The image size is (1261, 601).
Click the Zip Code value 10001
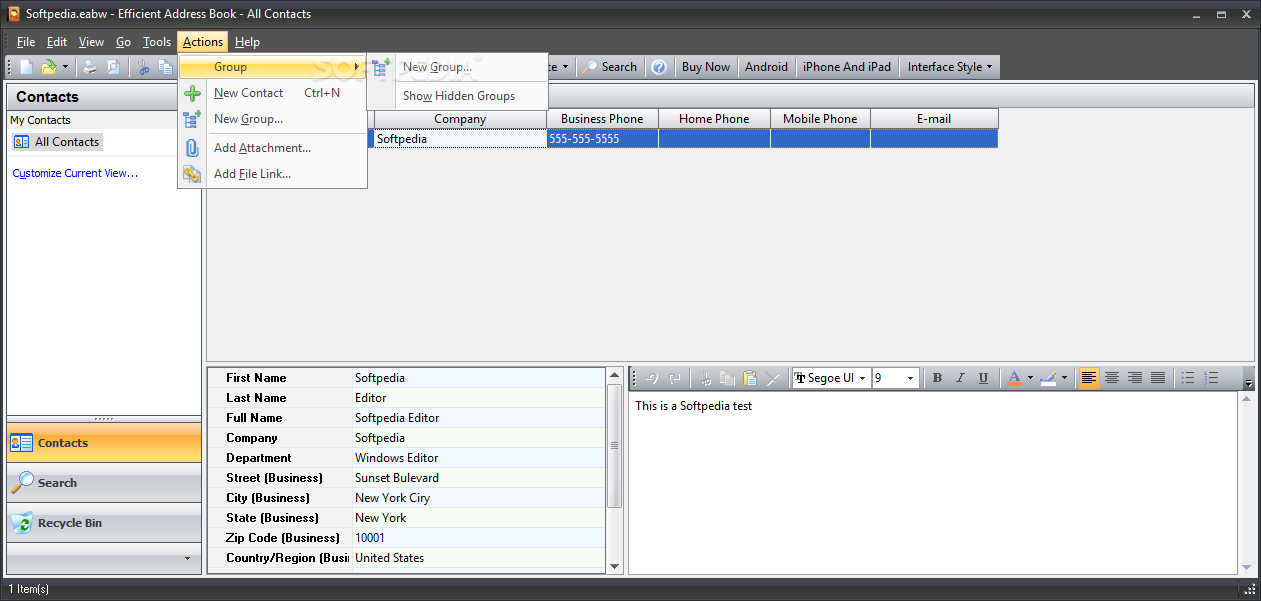[479, 538]
